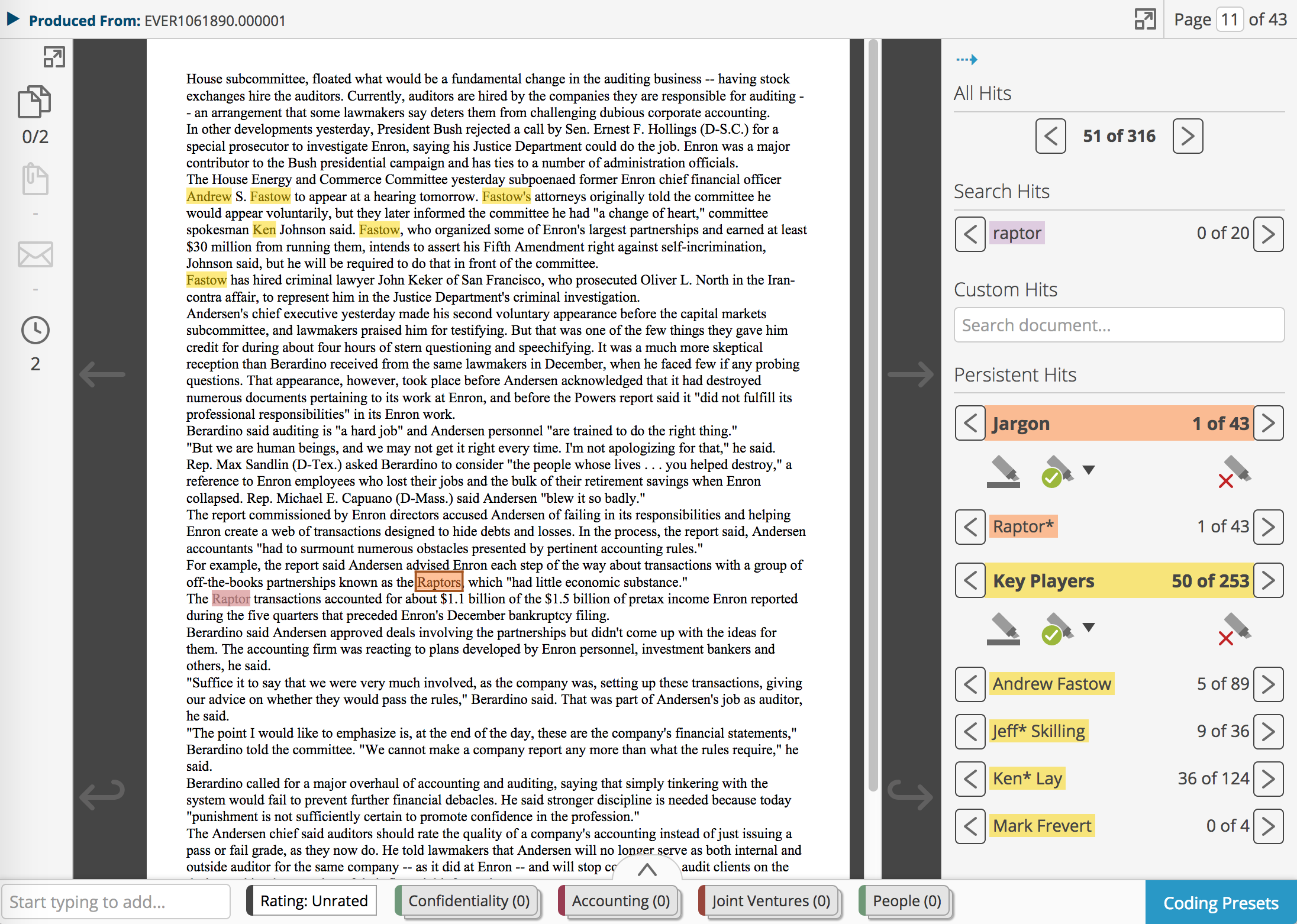Viewport: 1297px width, 924px height.
Task: Select the raptor search term label
Action: pyautogui.click(x=1017, y=233)
